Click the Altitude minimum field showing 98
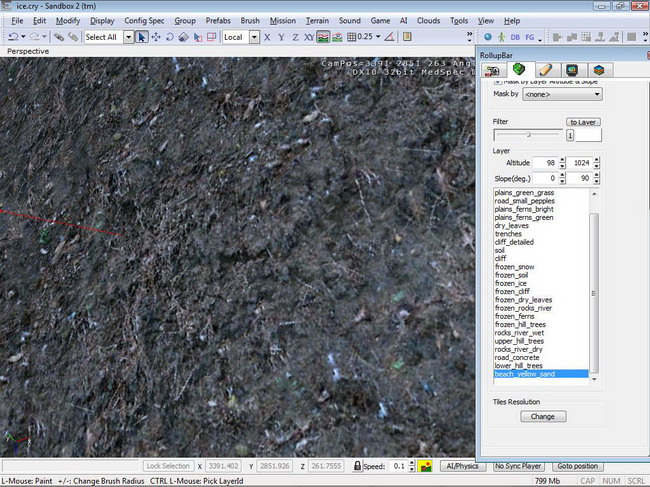The image size is (650, 487). coord(545,163)
